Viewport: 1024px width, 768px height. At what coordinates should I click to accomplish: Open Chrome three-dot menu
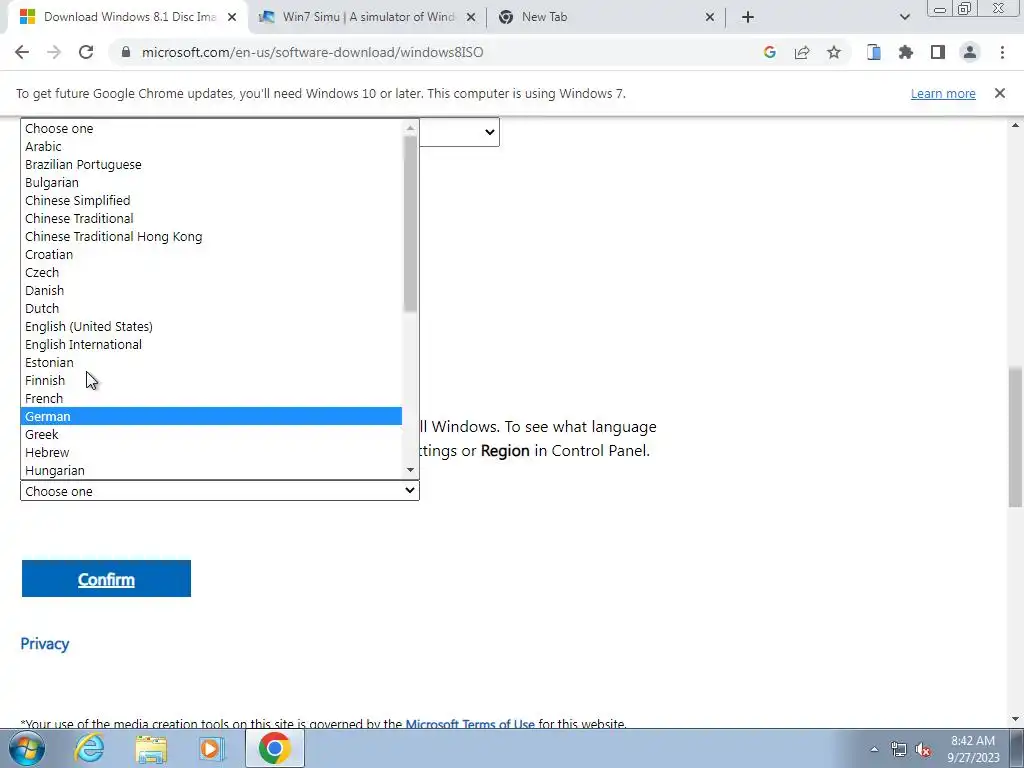1002,52
